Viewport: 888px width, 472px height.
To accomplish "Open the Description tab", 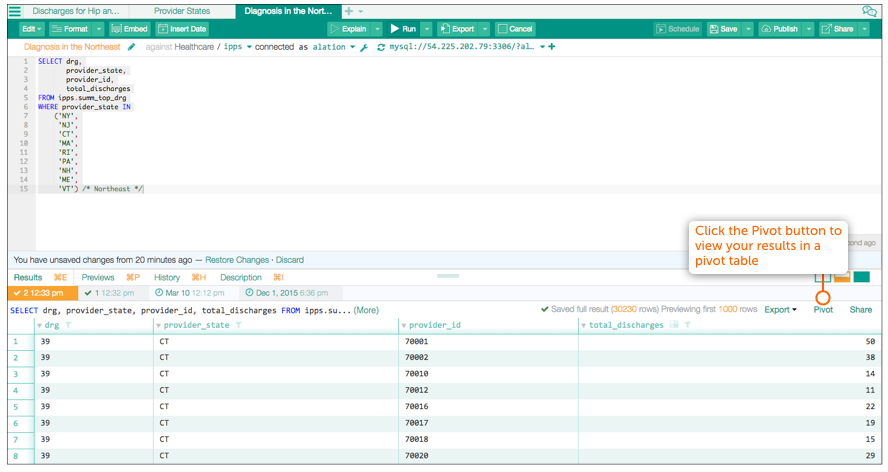I will pos(241,278).
